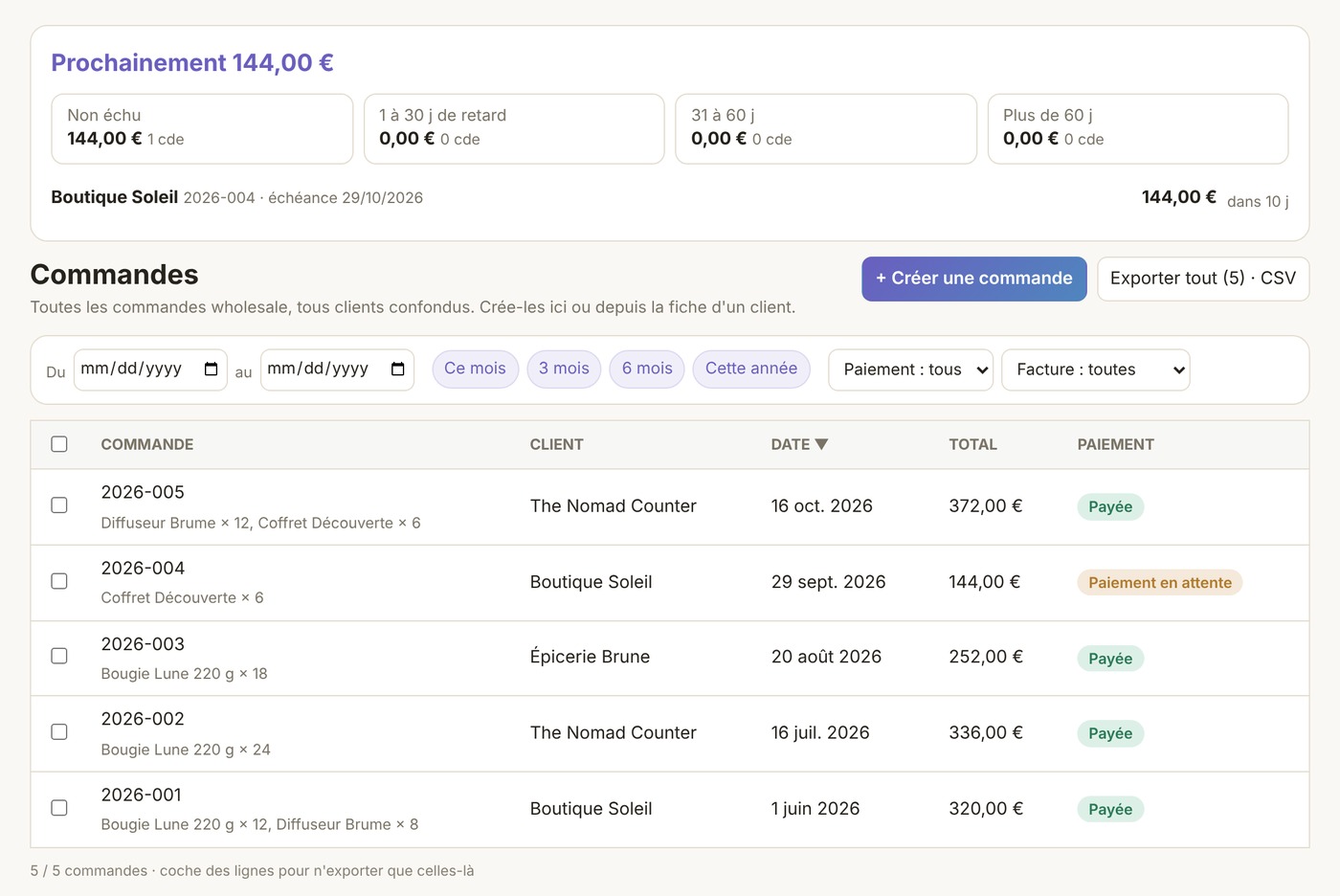Select all orders with the header checkbox
The image size is (1340, 896).
click(59, 444)
